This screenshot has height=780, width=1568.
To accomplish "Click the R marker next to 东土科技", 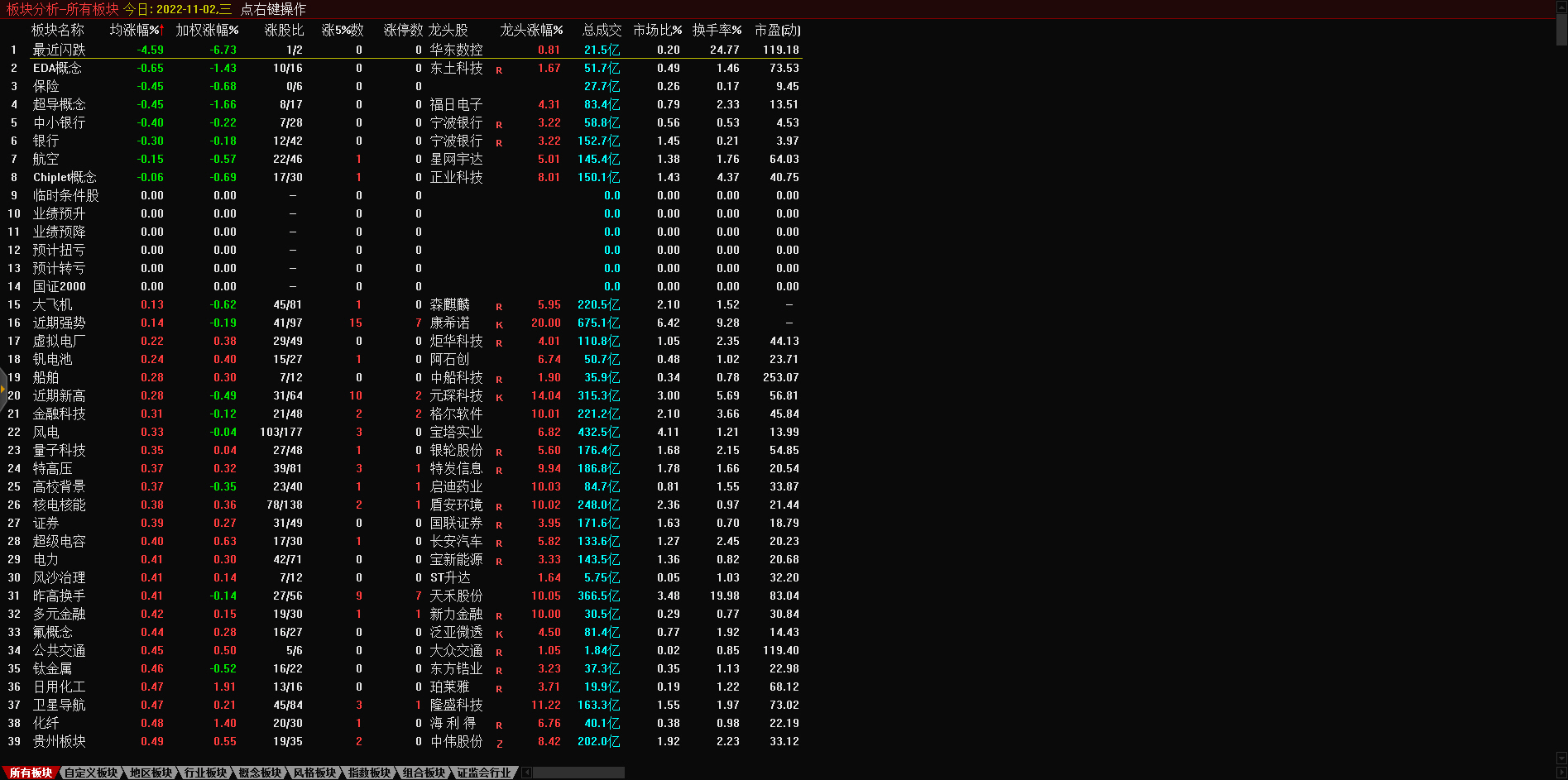I will pyautogui.click(x=499, y=69).
